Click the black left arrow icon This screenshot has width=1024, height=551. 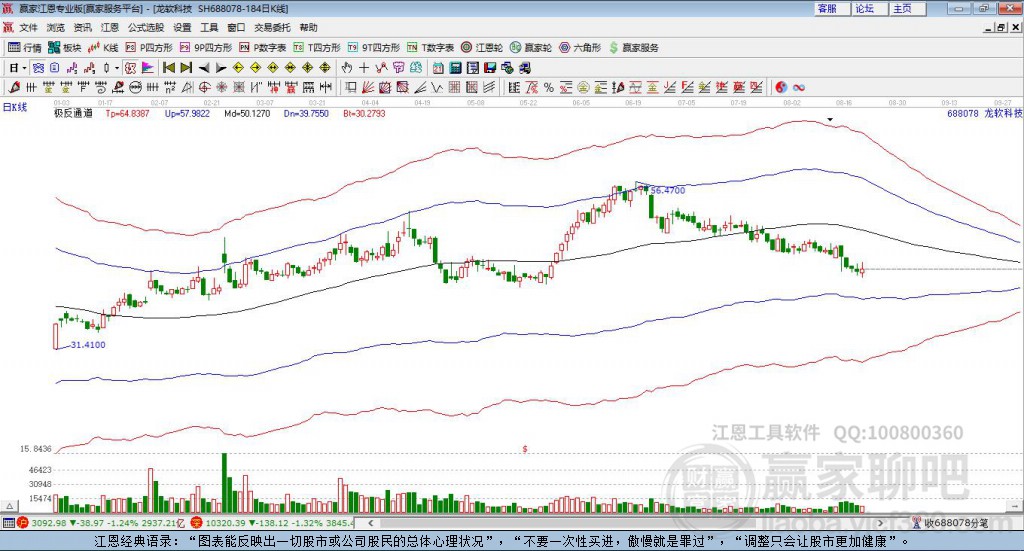point(204,68)
